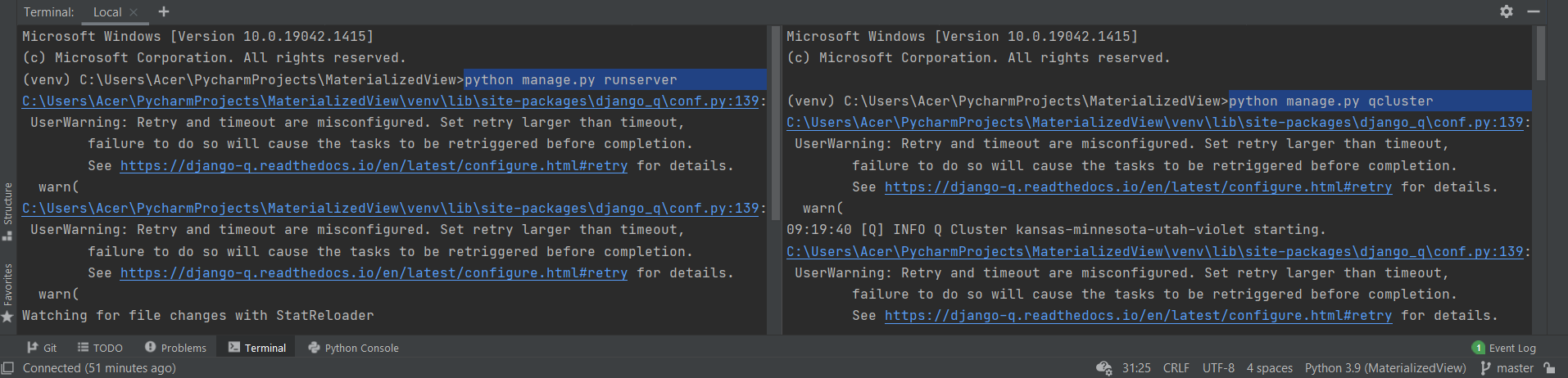Open the TODO tool window
This screenshot has height=378, width=1568.
100,348
